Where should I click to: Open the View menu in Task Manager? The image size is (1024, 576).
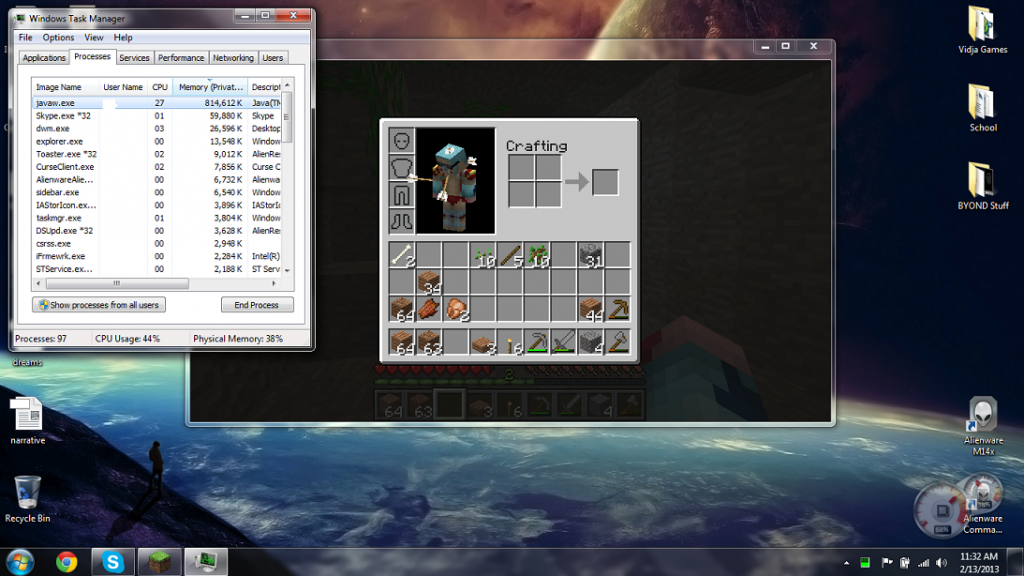tap(93, 37)
